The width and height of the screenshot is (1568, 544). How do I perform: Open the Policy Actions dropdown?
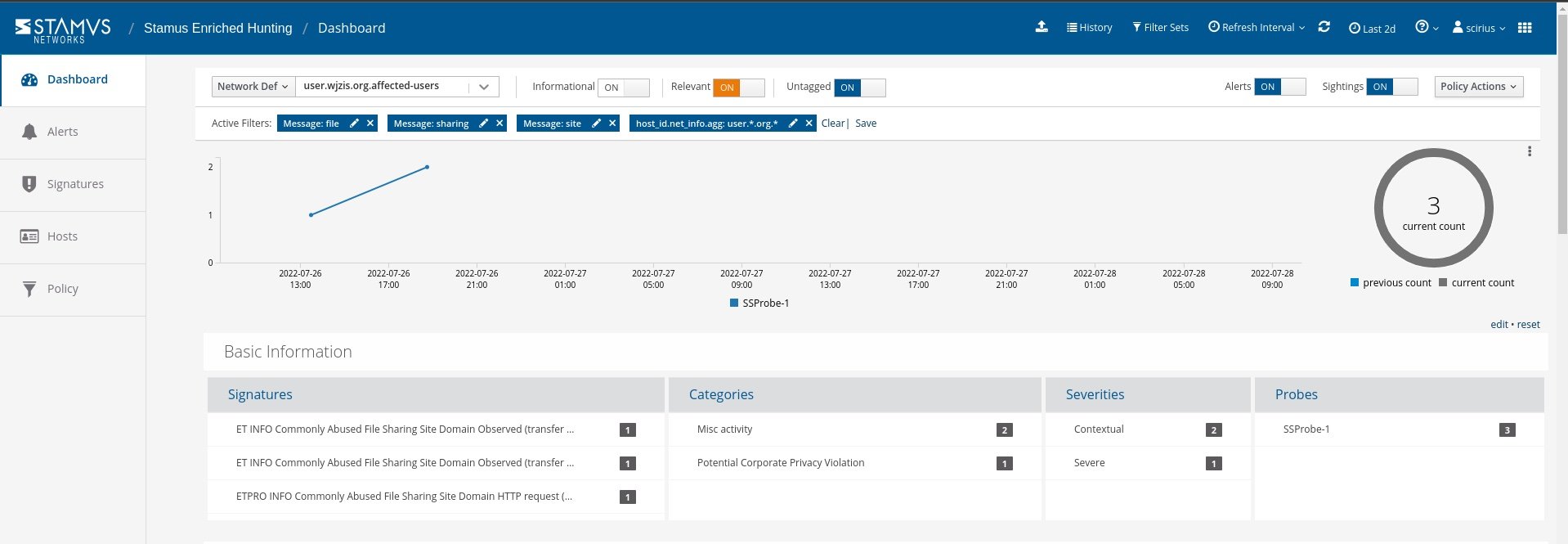tap(1479, 87)
